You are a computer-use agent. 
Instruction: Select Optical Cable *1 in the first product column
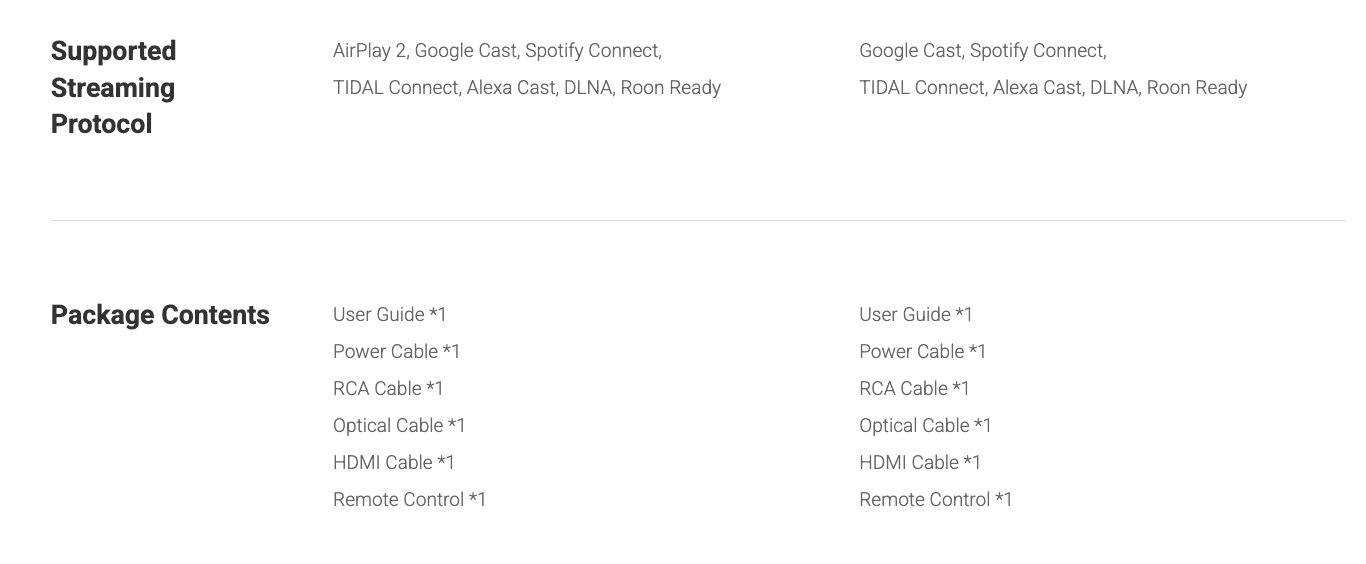(399, 426)
